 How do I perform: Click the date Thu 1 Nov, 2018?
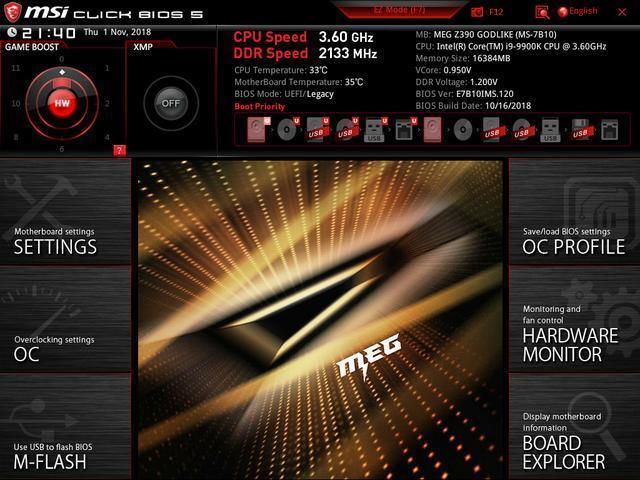(117, 32)
